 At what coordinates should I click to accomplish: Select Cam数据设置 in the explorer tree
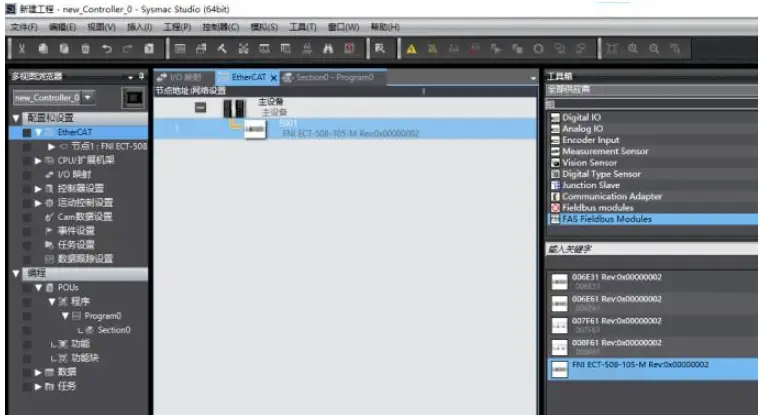point(85,217)
